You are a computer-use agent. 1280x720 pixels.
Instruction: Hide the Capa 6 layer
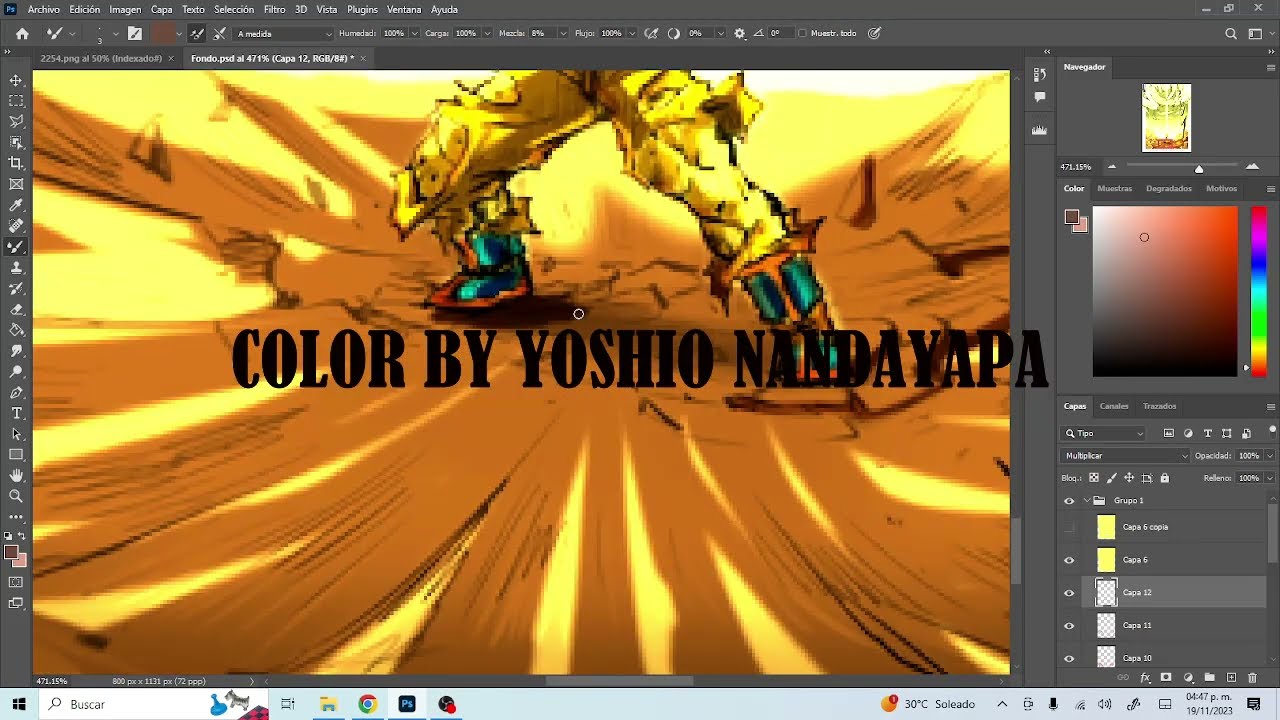(1069, 560)
